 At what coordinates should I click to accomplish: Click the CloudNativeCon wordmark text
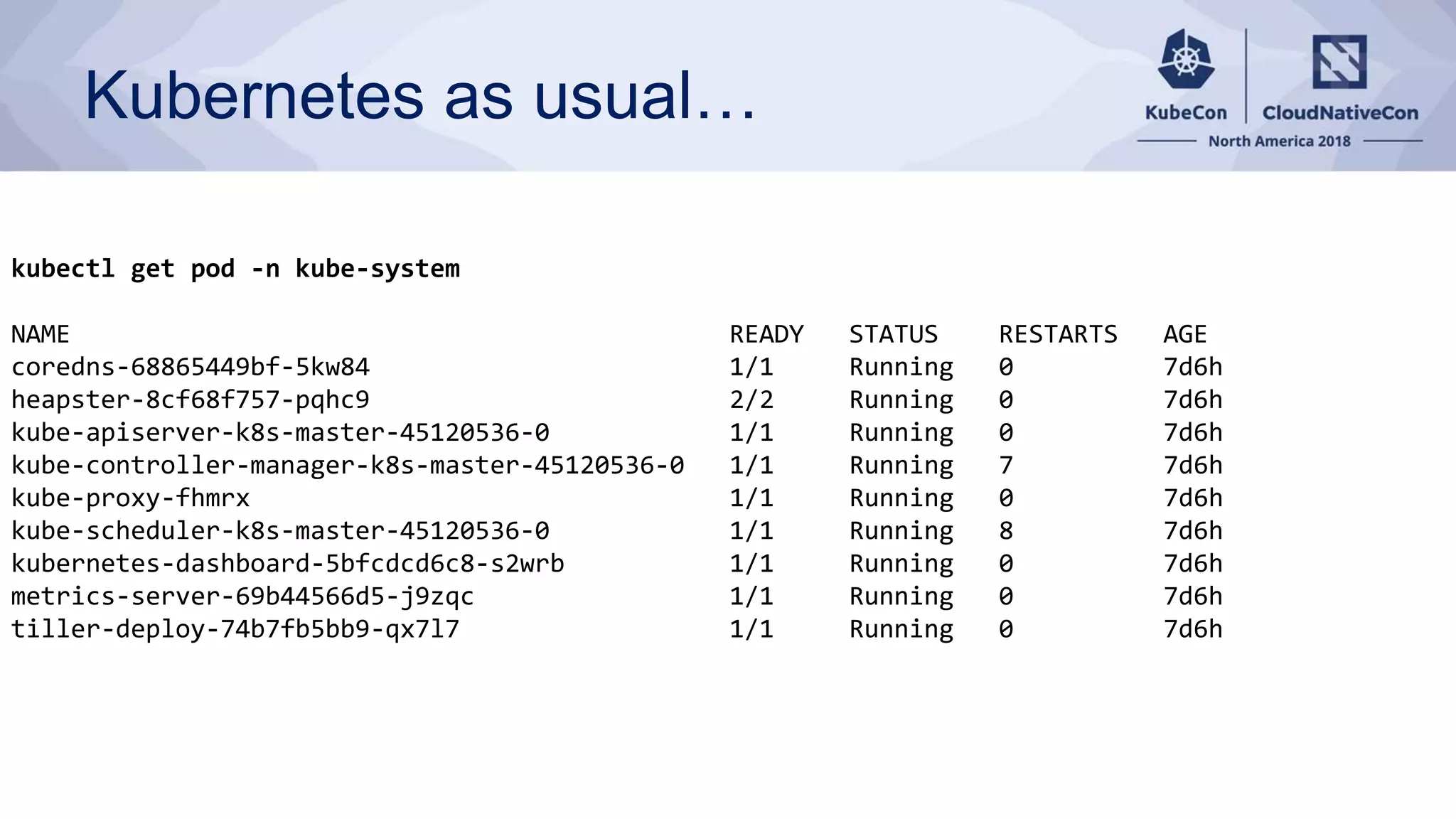tap(1340, 112)
